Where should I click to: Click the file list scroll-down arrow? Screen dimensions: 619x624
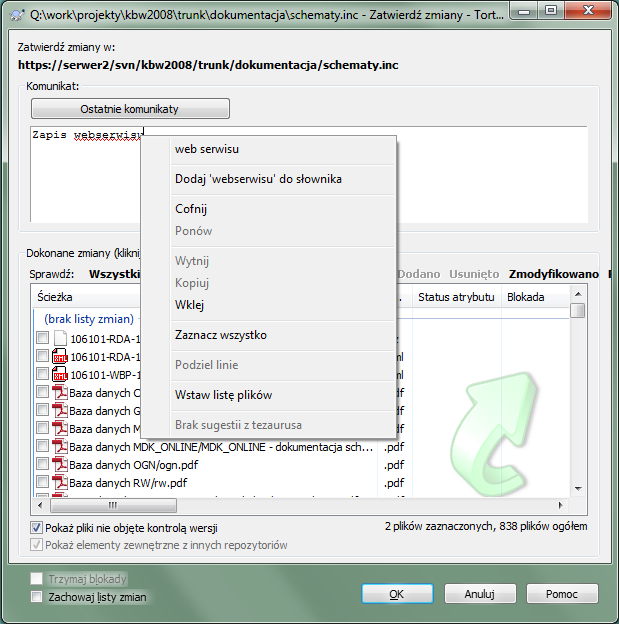click(x=578, y=488)
